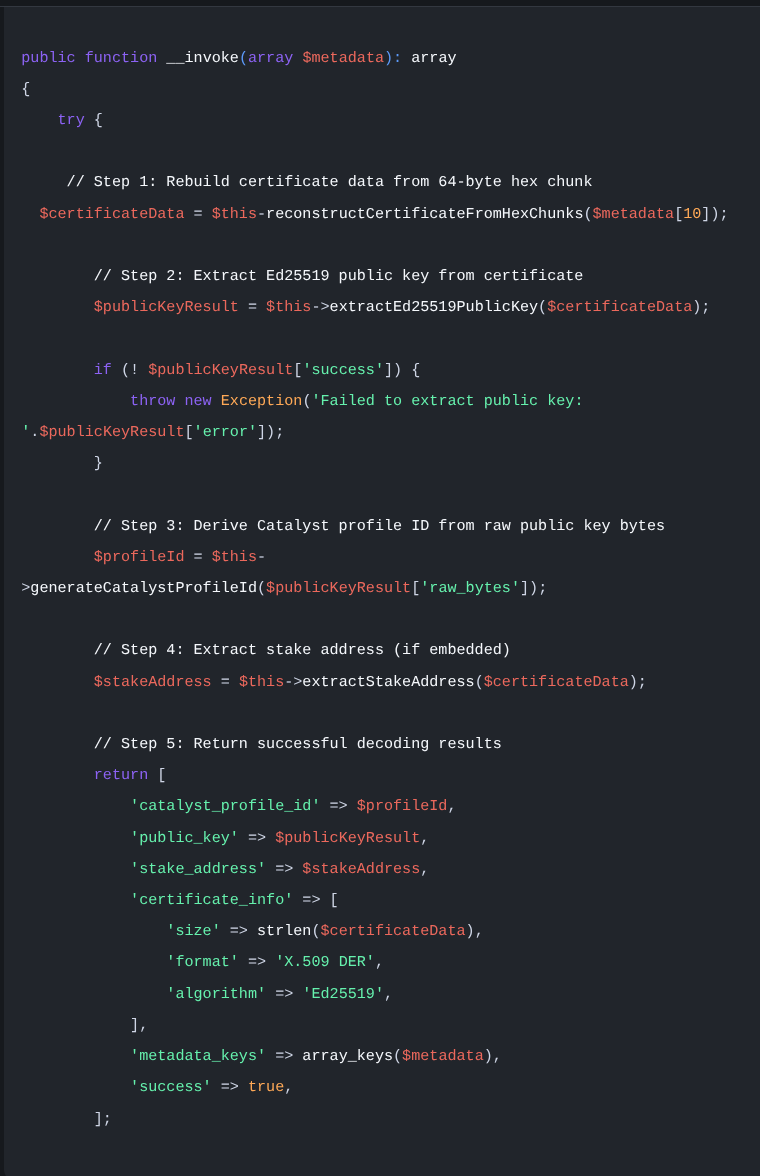760x1176 pixels.
Task: Click the number 10 array index
Action: 692,214
